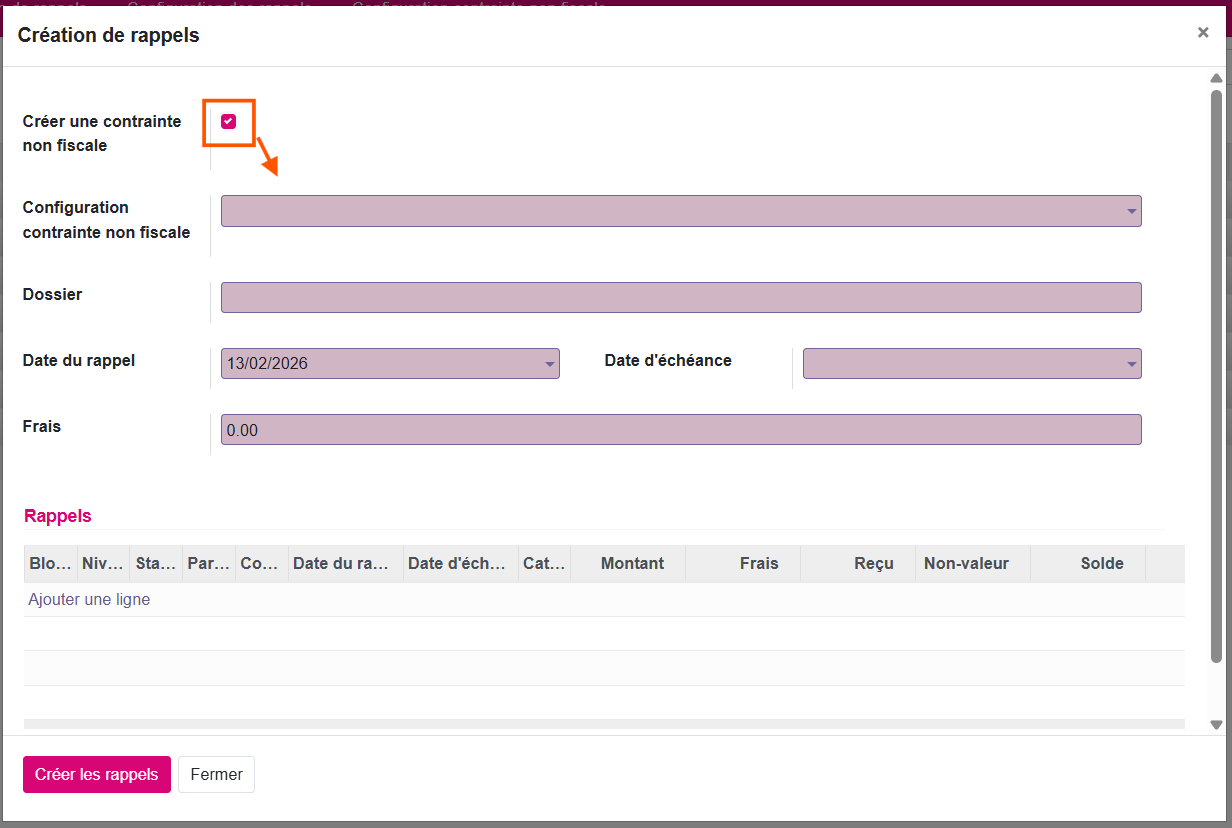Click the scrollbar up arrow
This screenshot has width=1232, height=828.
[x=1216, y=78]
